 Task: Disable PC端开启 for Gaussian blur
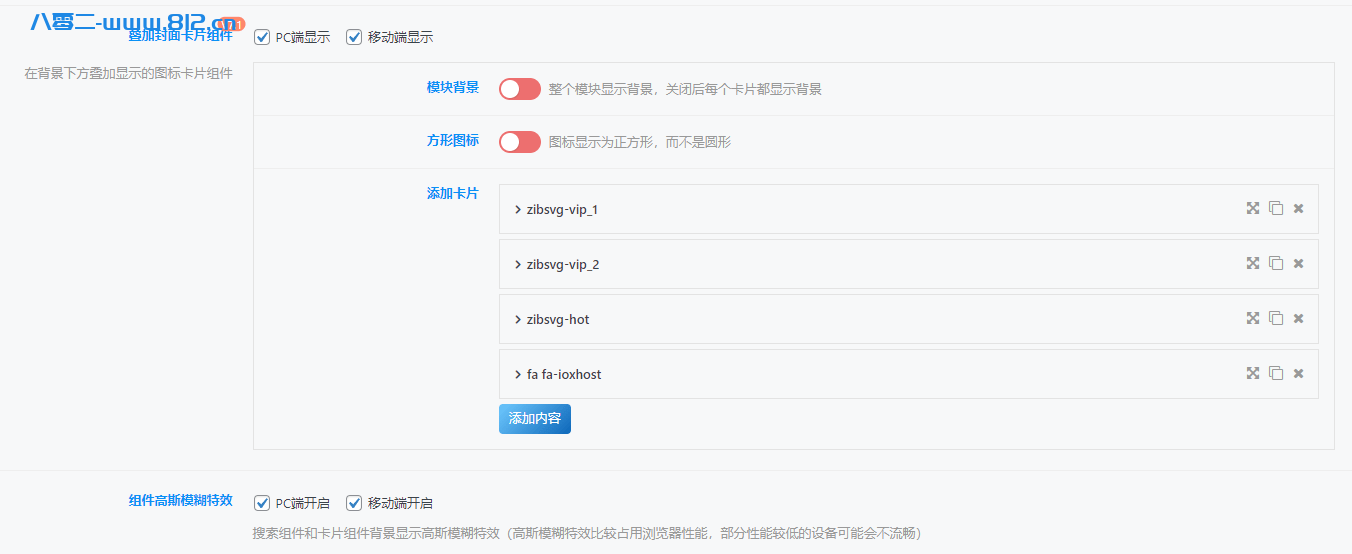[263, 503]
